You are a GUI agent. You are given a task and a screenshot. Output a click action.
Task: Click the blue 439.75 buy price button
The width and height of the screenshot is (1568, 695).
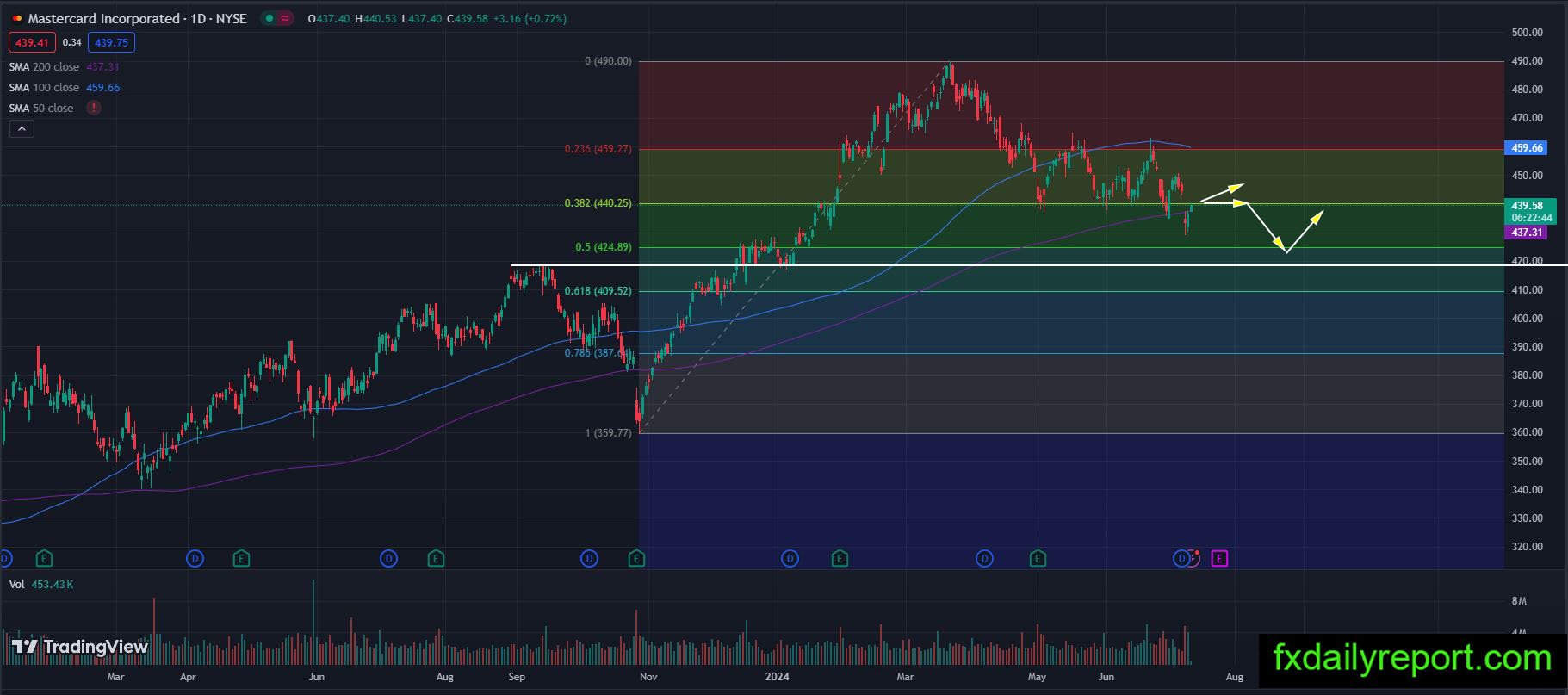[x=112, y=42]
